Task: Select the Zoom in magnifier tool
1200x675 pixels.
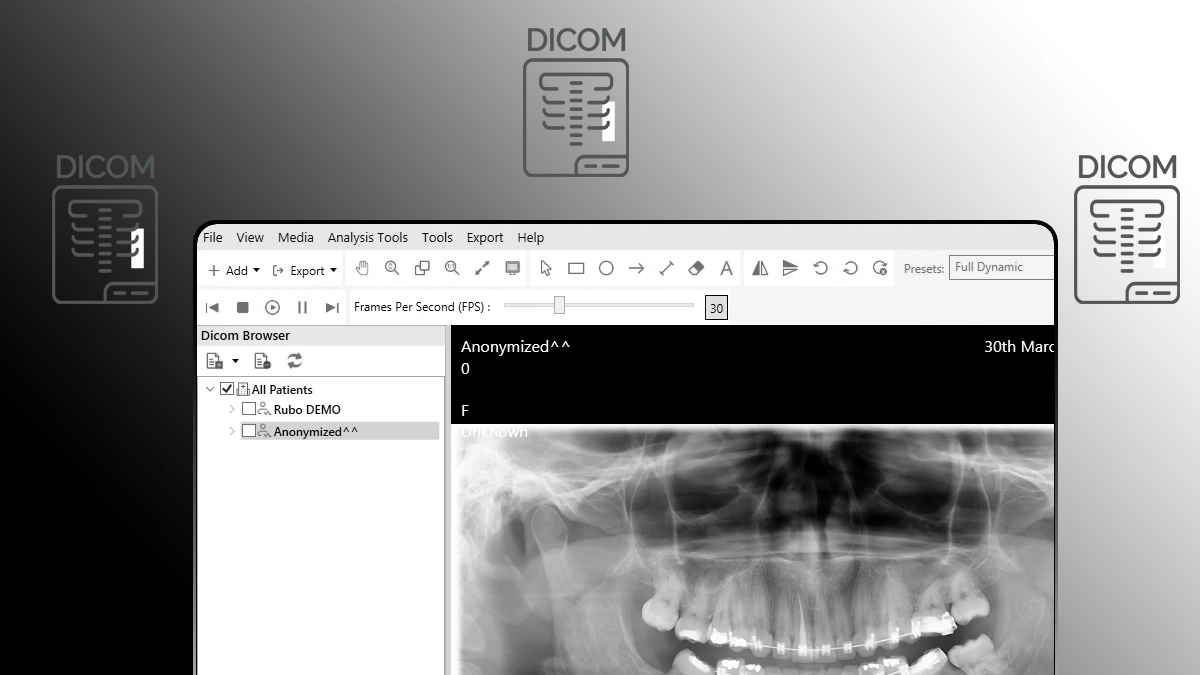Action: tap(392, 268)
